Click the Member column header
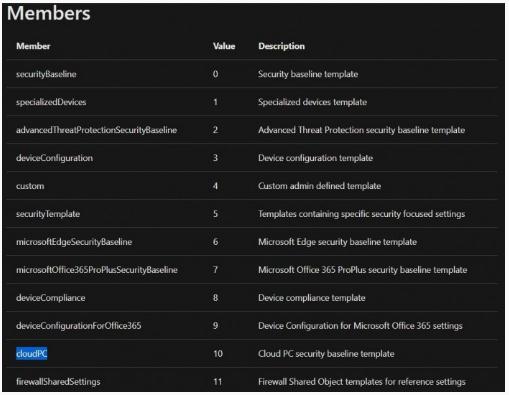Screen dimensions: 509x395 pyautogui.click(x=33, y=46)
